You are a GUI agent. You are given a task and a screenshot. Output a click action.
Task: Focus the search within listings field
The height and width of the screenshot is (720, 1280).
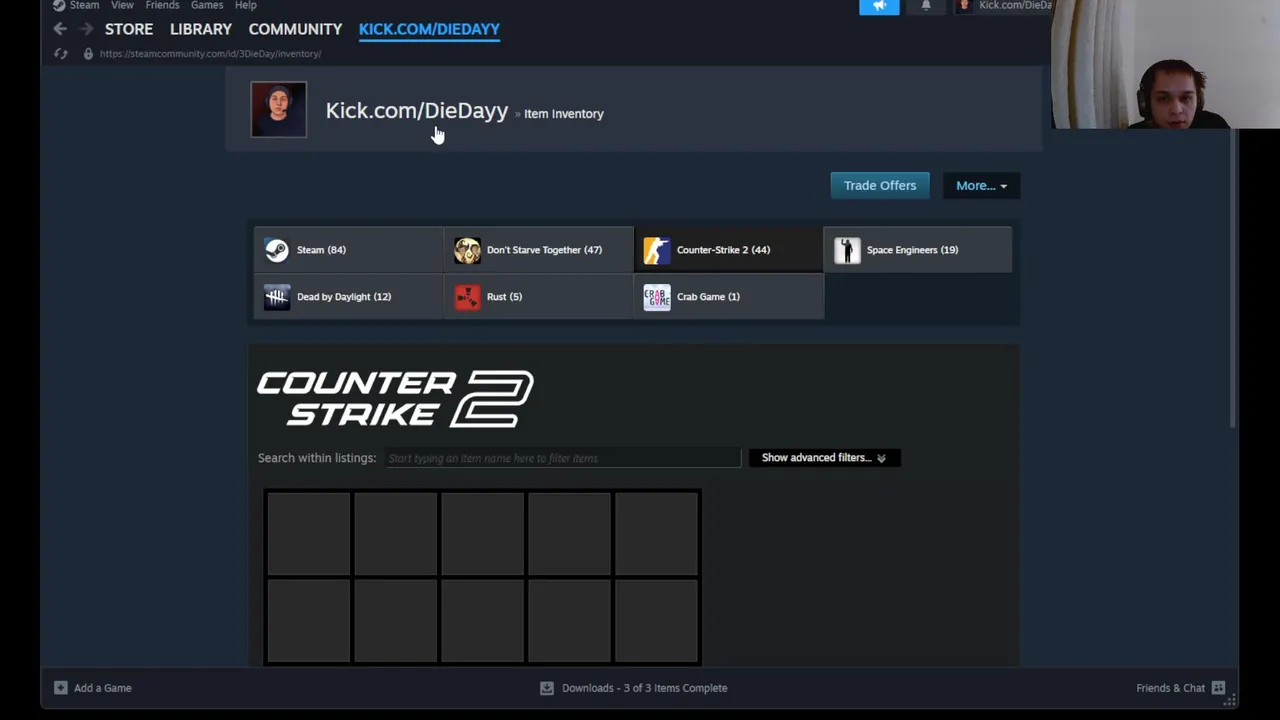(564, 458)
